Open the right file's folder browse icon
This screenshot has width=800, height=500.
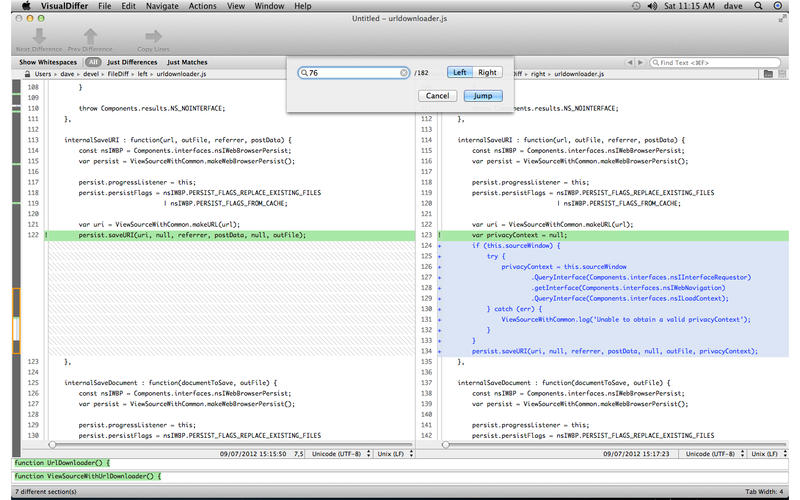pos(768,74)
